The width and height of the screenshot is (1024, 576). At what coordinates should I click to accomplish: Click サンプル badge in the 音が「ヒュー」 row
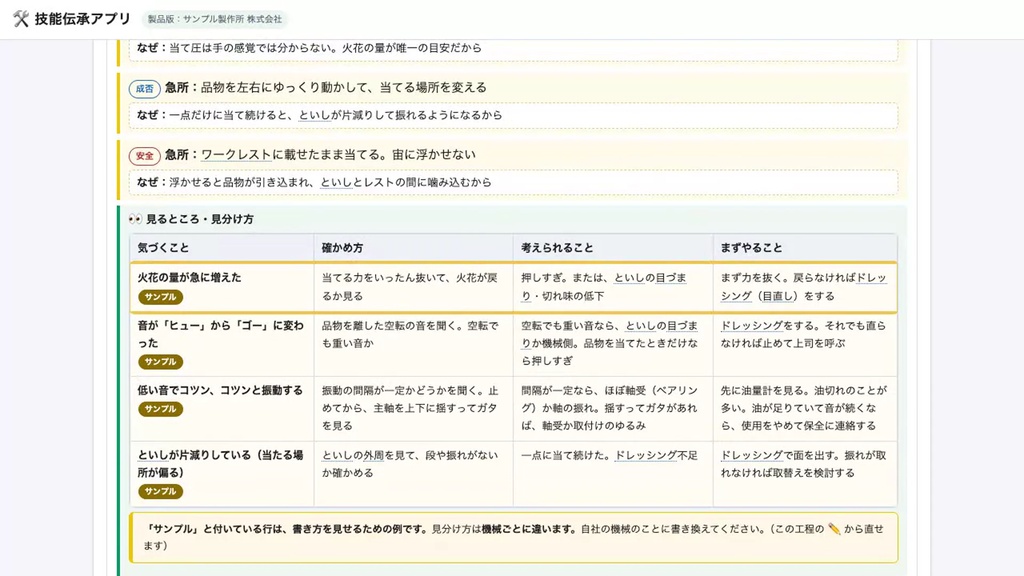coord(160,362)
